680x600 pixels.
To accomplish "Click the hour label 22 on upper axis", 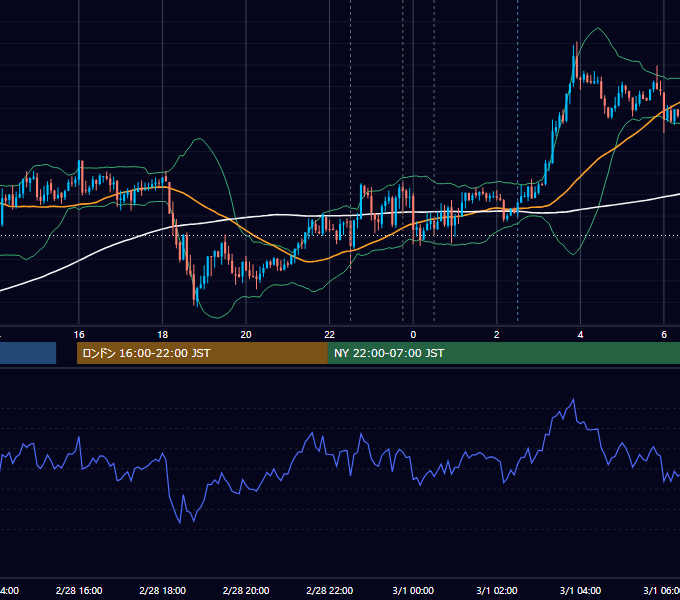I will click(330, 335).
